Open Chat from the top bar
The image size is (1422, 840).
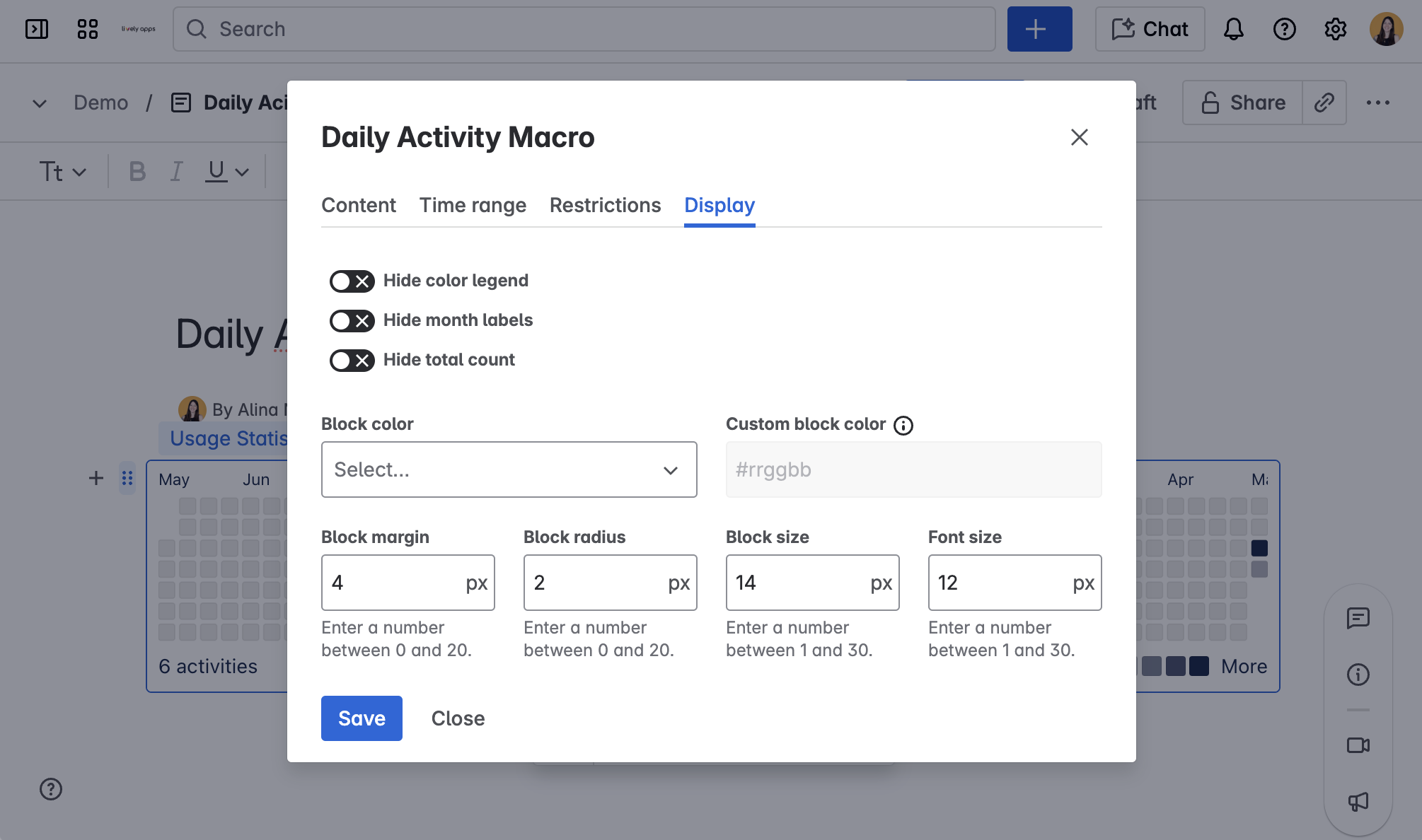[1150, 29]
